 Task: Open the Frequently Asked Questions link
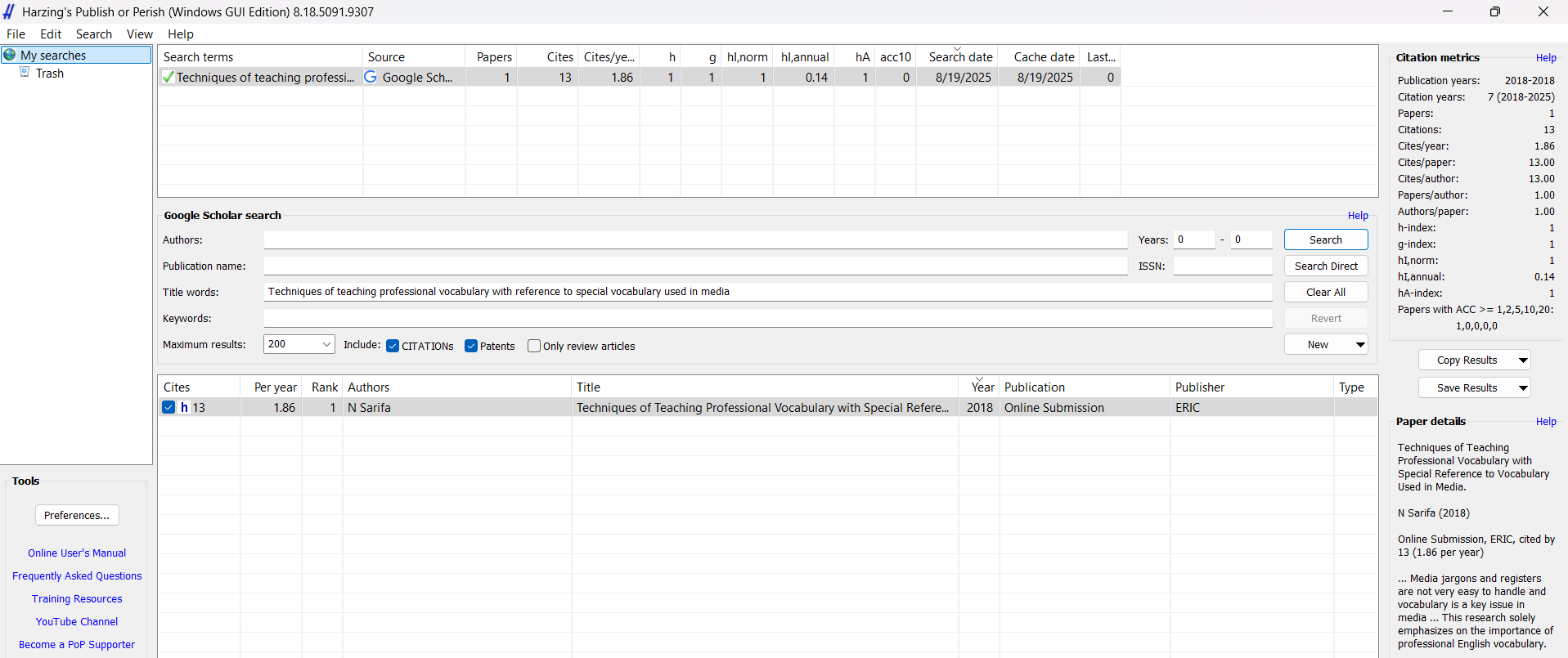point(77,576)
